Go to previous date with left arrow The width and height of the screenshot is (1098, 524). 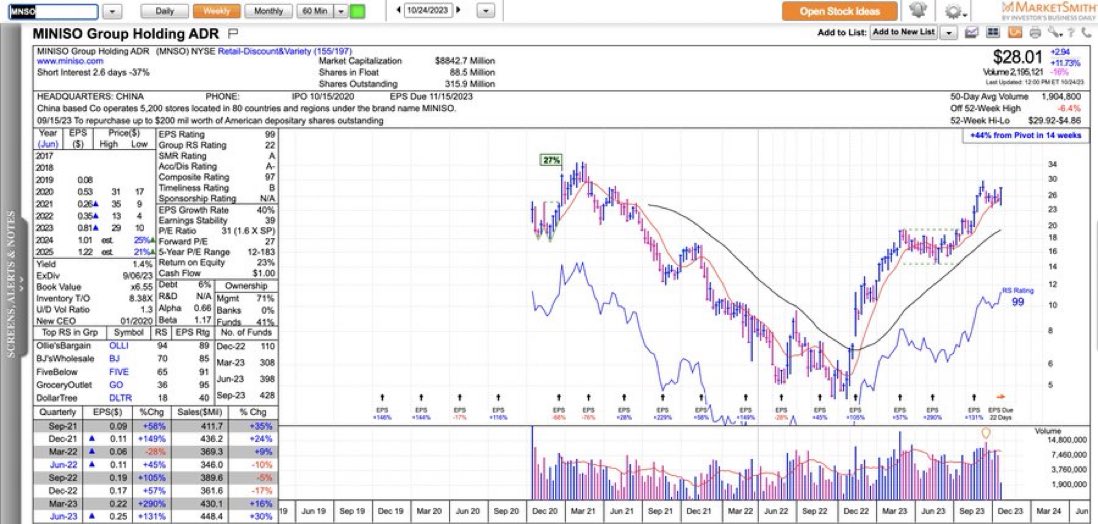click(x=398, y=11)
